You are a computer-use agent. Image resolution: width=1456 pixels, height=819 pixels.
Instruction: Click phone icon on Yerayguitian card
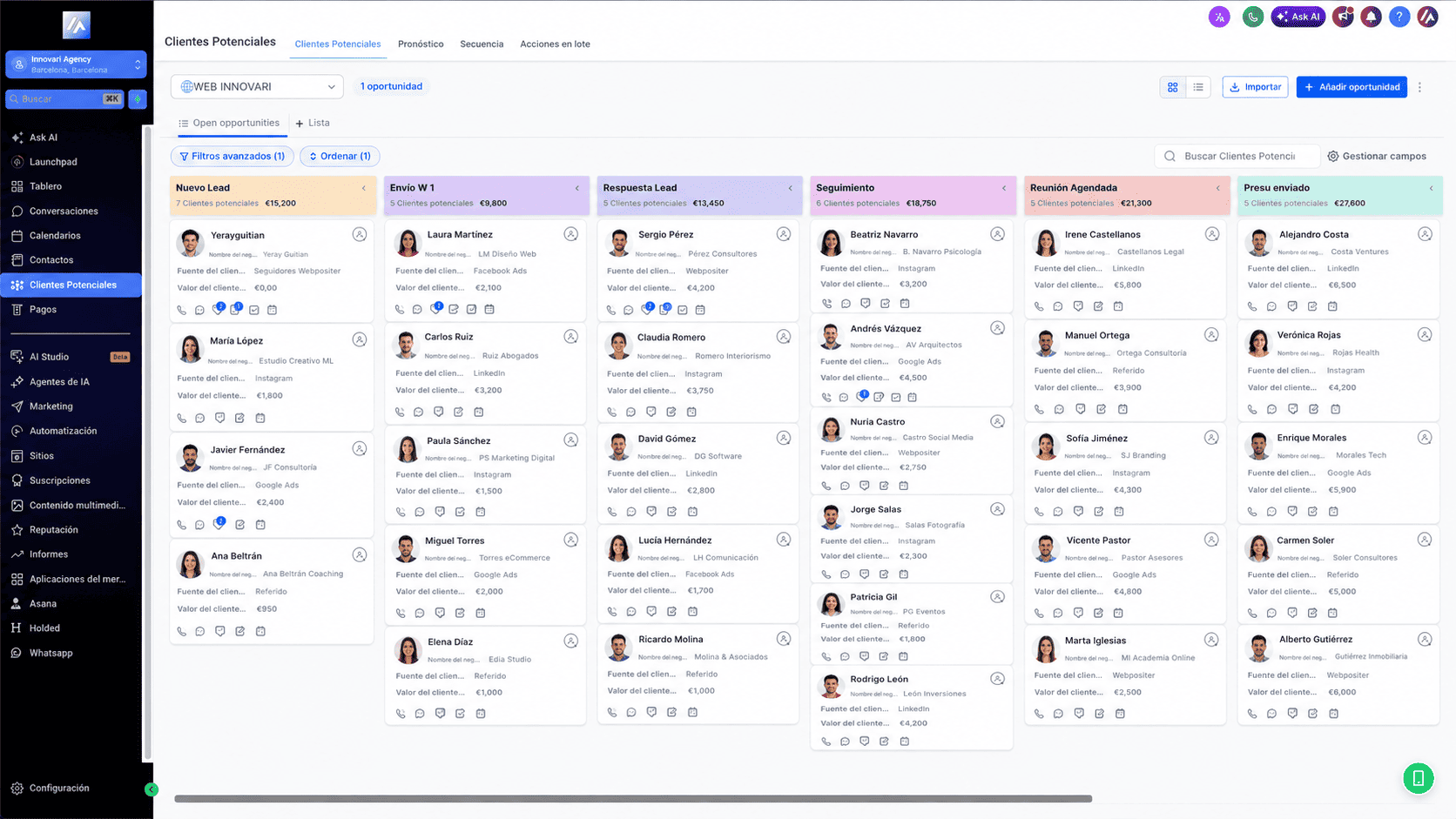pyautogui.click(x=182, y=310)
